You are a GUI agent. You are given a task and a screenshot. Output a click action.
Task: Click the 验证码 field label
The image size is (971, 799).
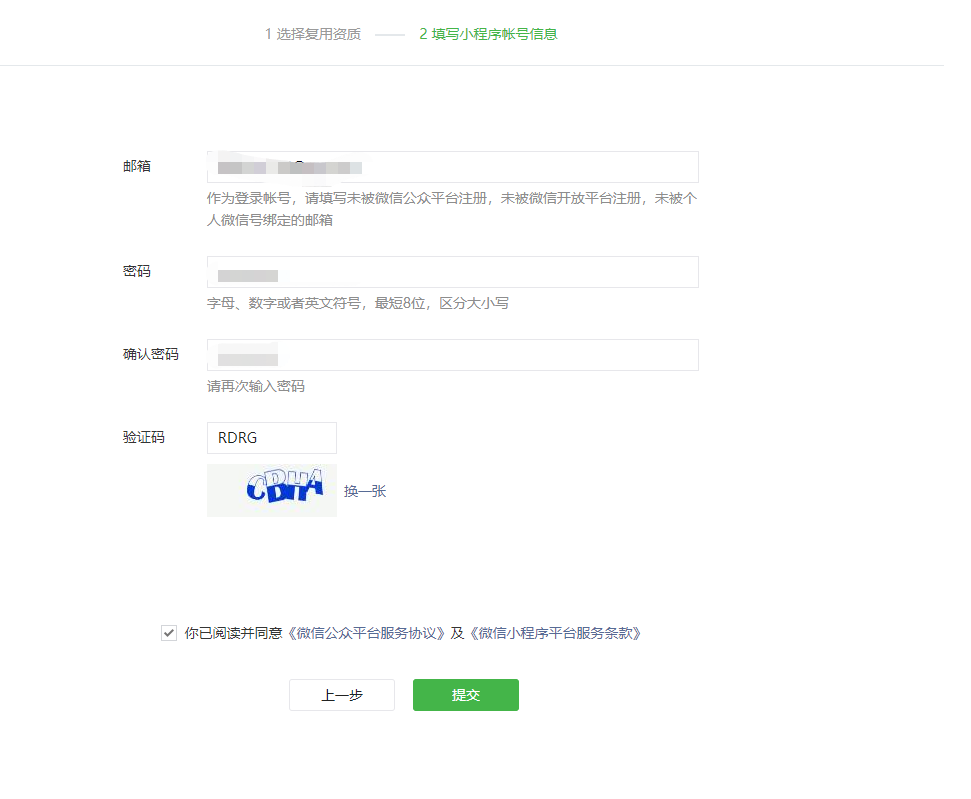point(144,437)
